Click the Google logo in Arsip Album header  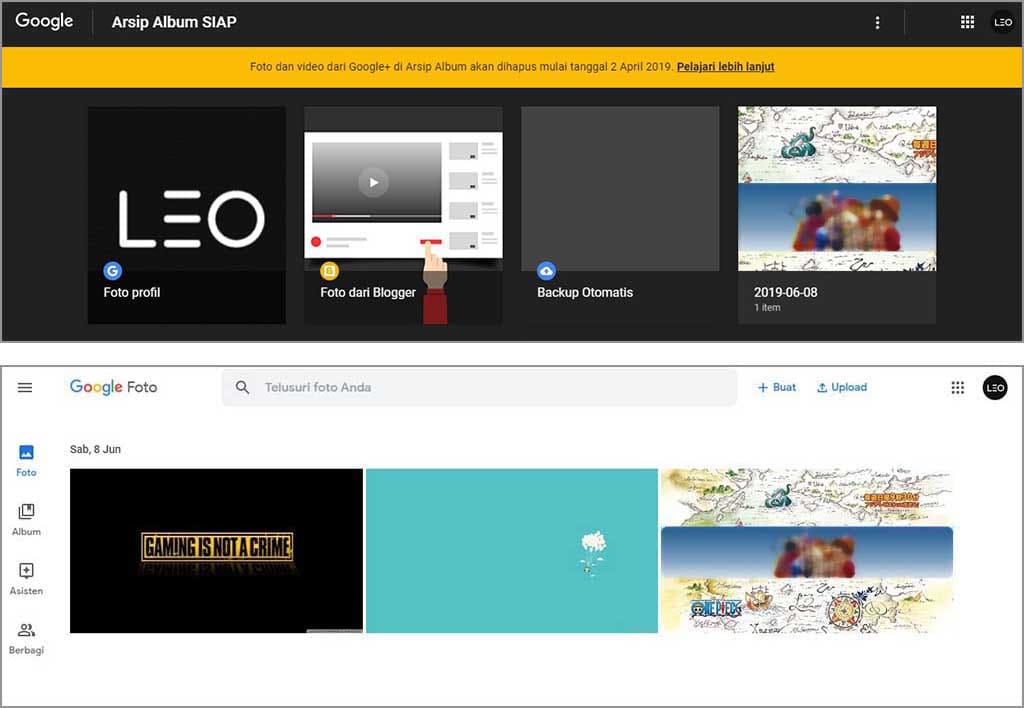tap(44, 21)
